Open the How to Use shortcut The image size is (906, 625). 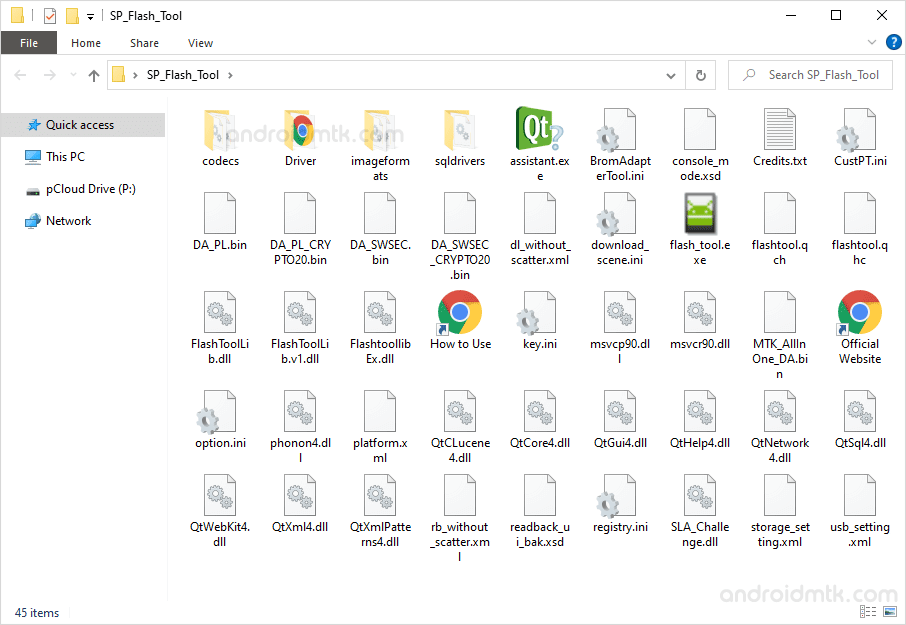pos(459,312)
